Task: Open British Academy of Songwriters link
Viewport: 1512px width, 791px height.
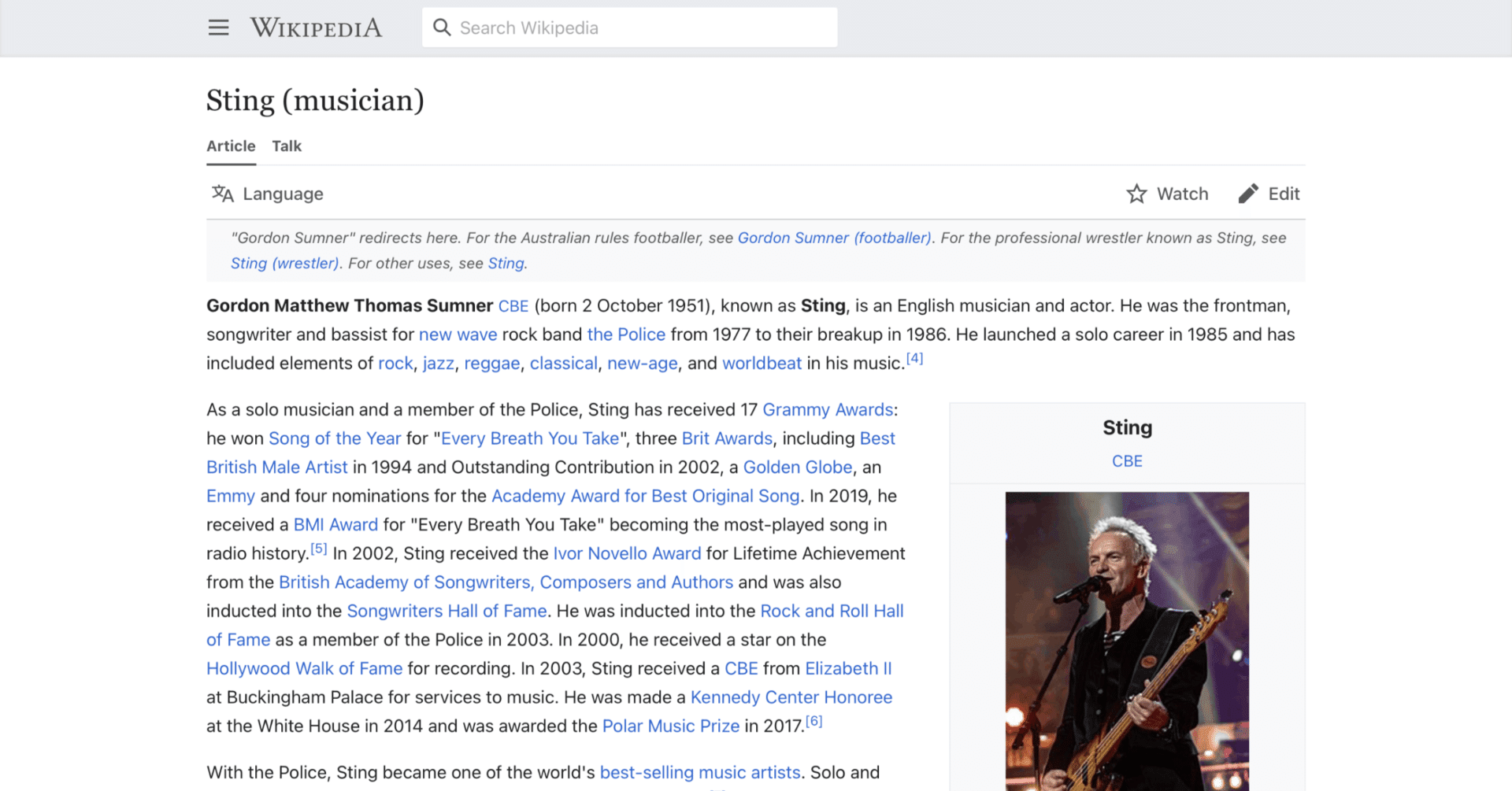Action: [x=506, y=582]
